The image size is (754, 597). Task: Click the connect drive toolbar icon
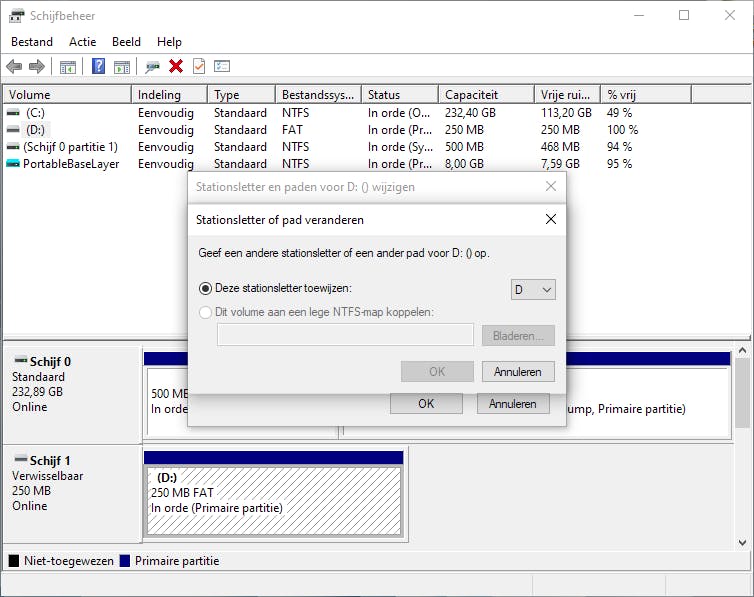[152, 66]
